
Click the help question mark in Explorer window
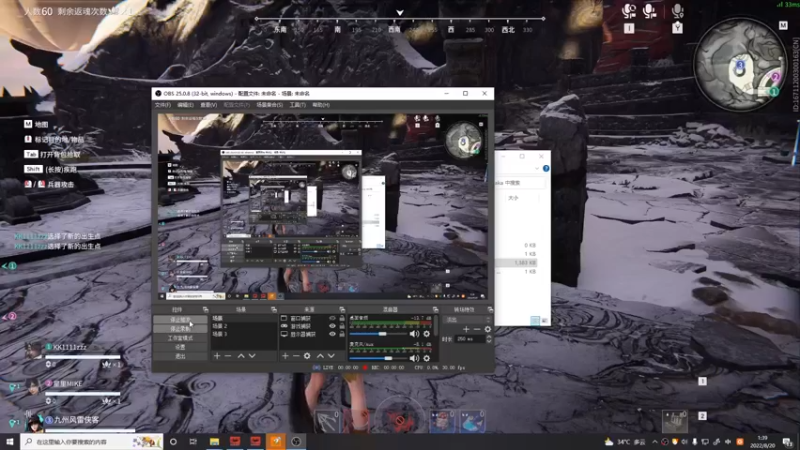[546, 168]
